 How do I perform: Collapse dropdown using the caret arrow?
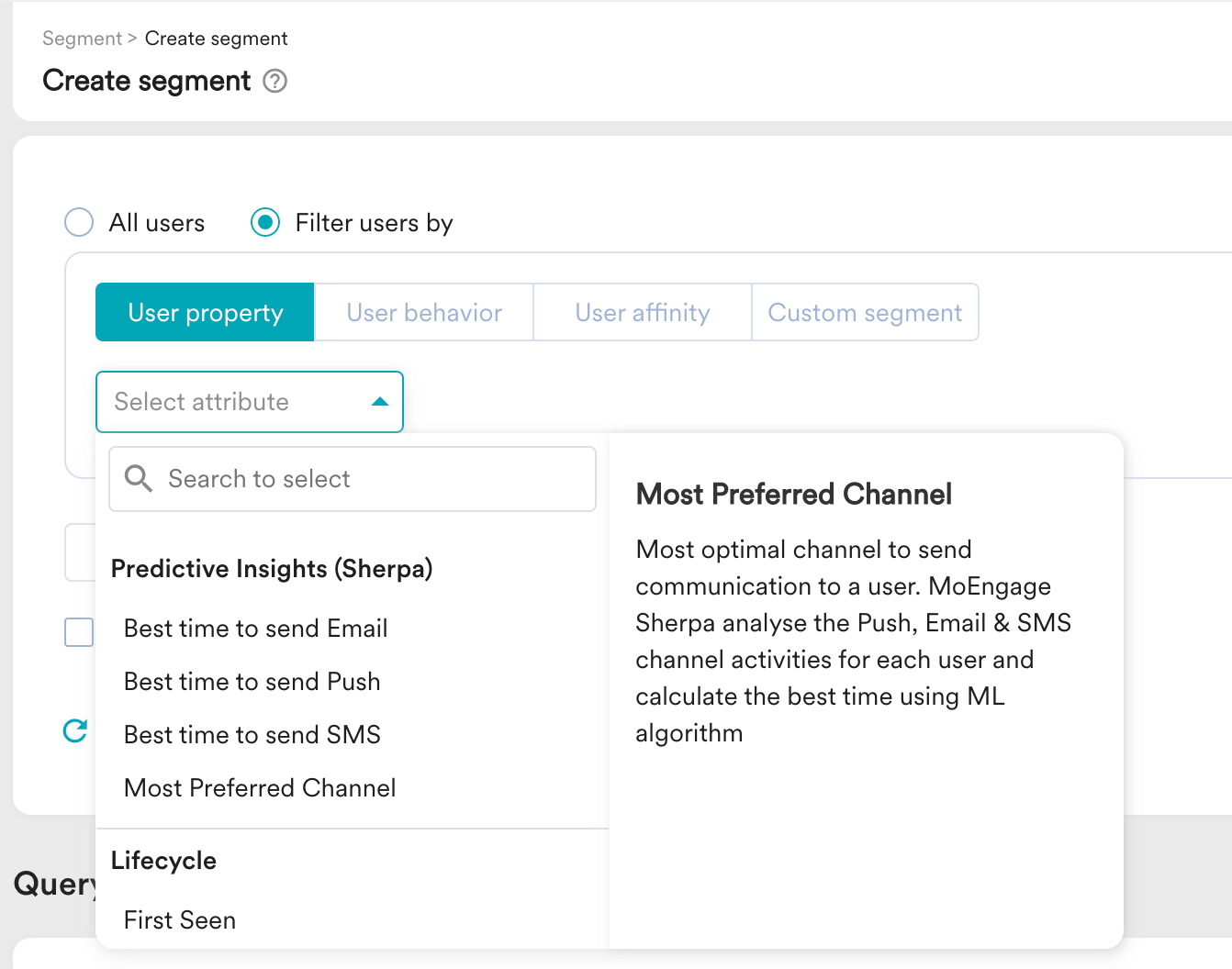(x=379, y=402)
